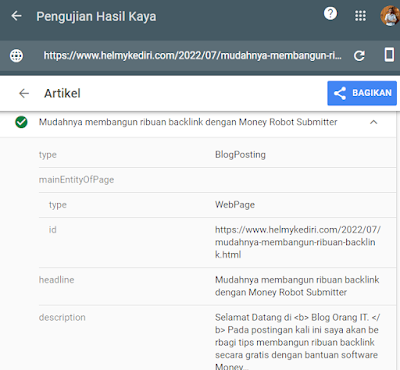Select the description value starting Selamat Datang
The image size is (400, 370).
(297, 341)
